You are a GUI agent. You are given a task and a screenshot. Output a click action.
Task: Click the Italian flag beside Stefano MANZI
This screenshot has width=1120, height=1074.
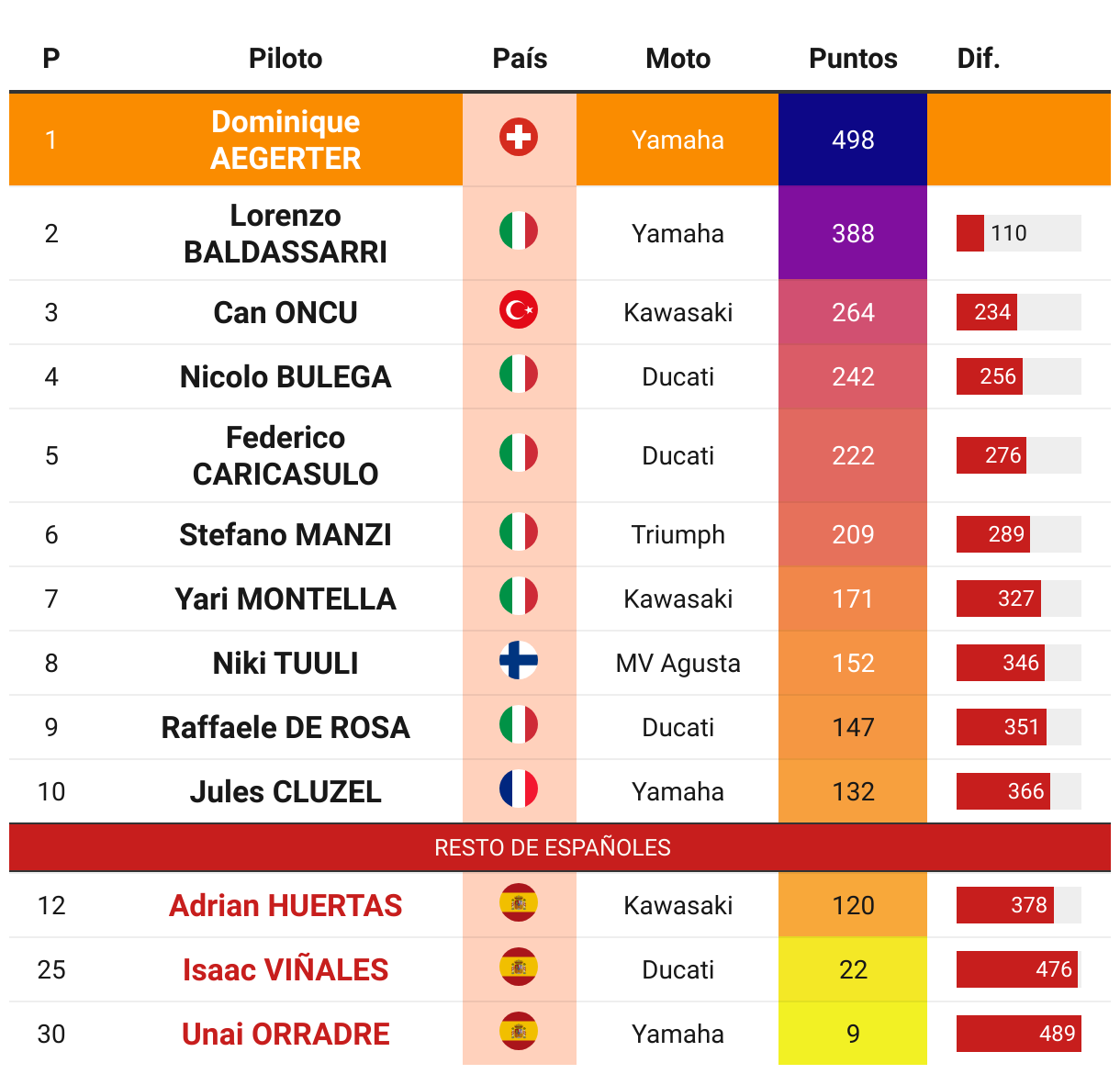[519, 532]
